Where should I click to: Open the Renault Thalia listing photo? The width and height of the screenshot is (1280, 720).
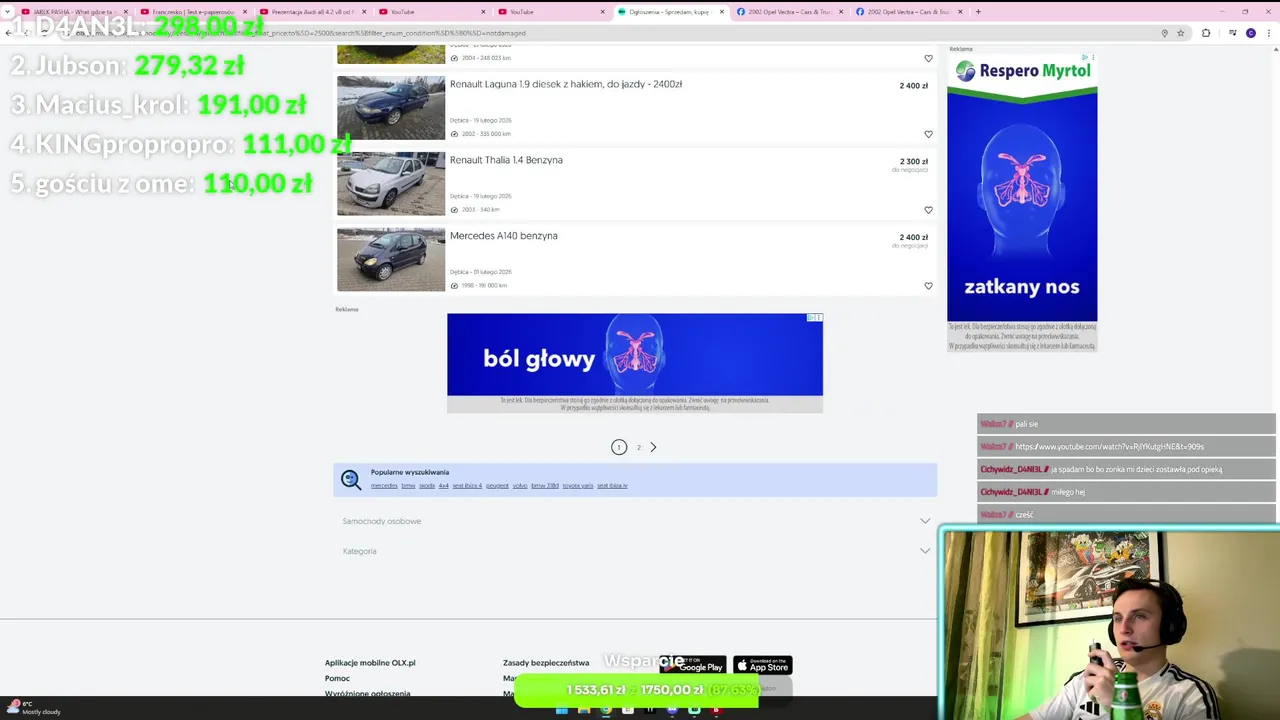click(391, 184)
